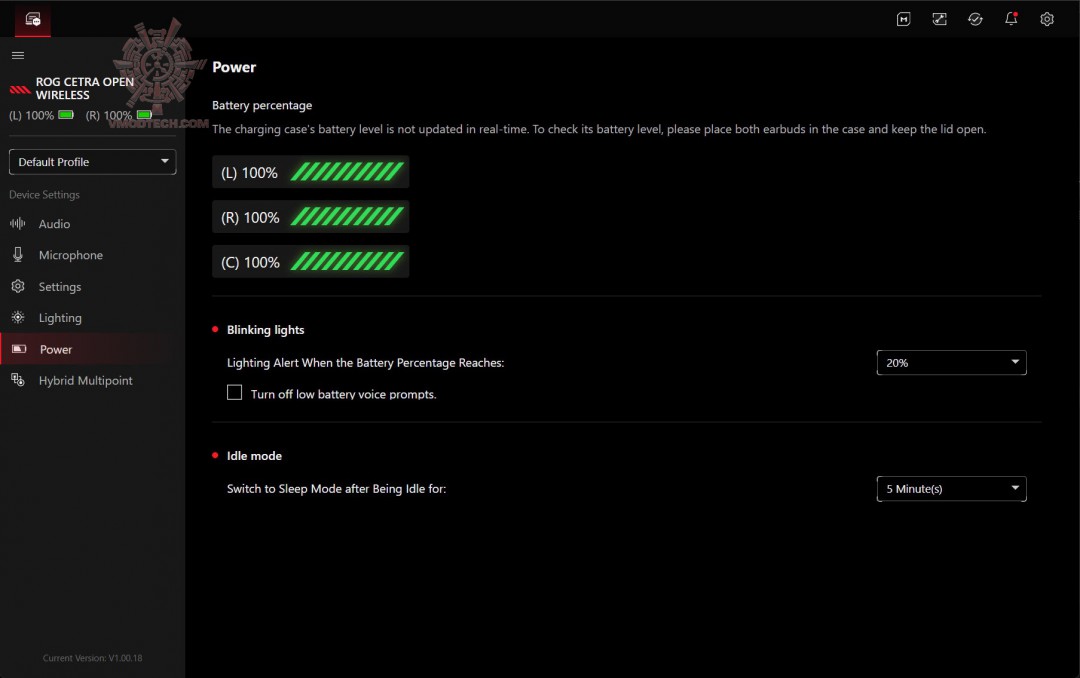Click the charging case (C) battery bar
Screen dimensions: 1080x678
310,262
